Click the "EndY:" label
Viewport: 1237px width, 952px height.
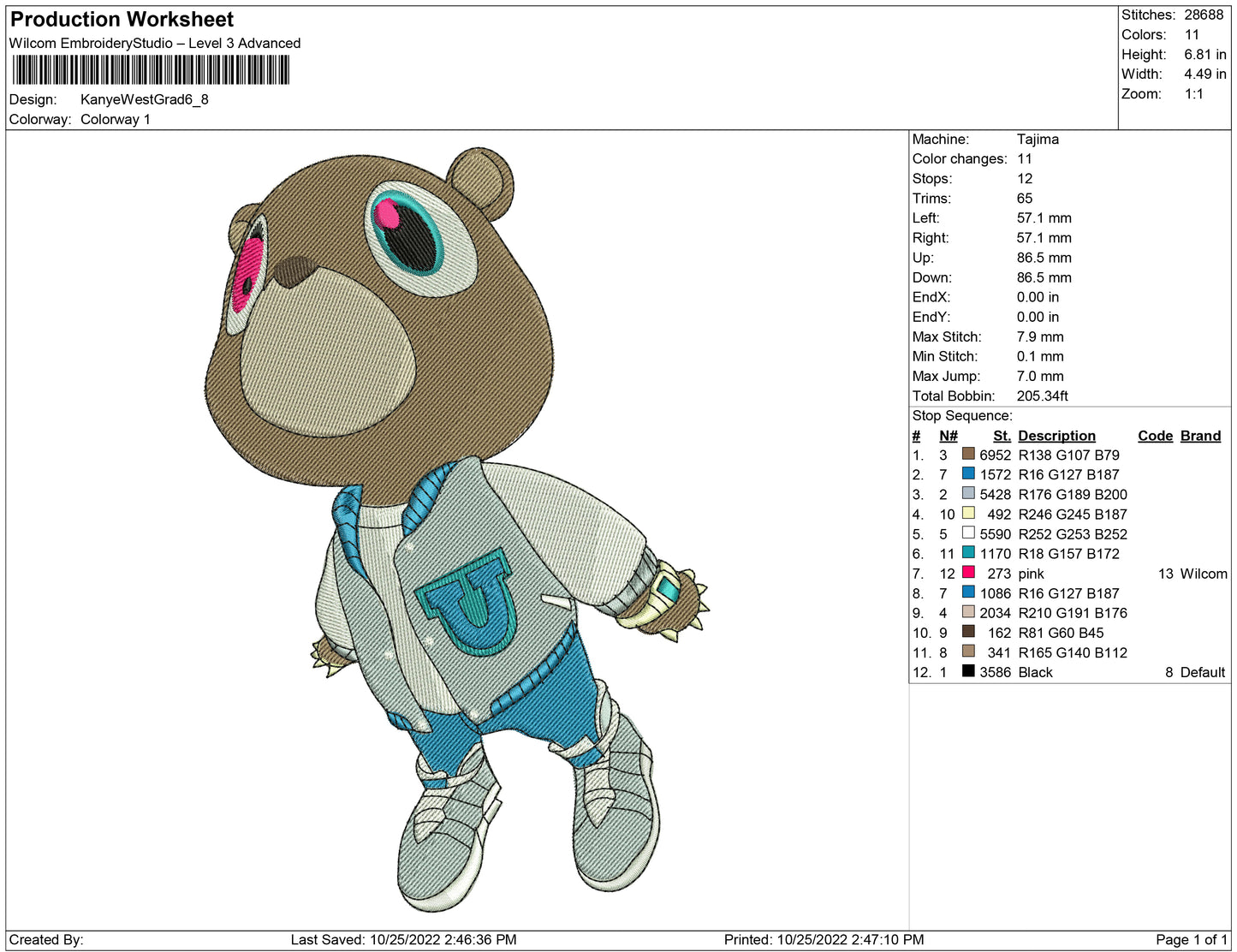[x=931, y=317]
